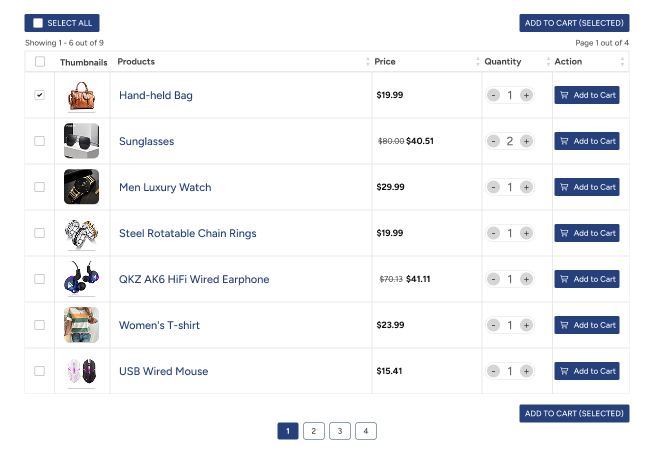The width and height of the screenshot is (654, 451).
Task: Click the Select All button
Action: [62, 23]
